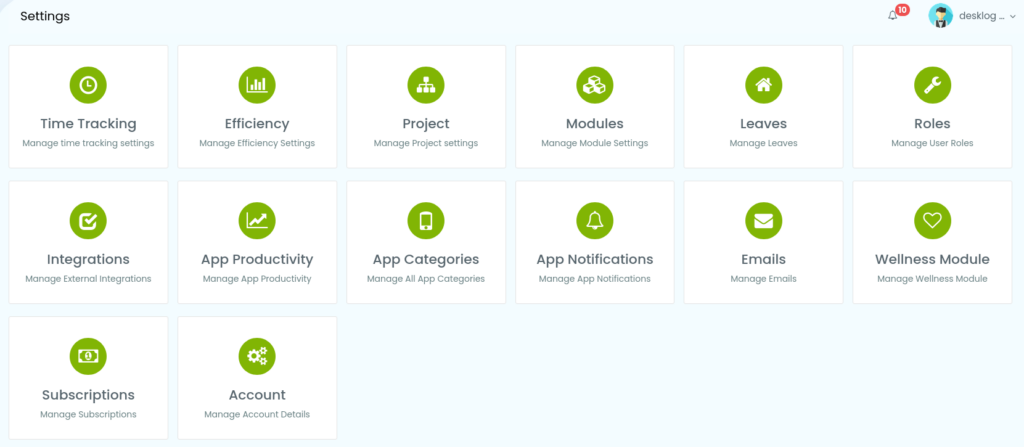Viewport: 1024px width, 447px height.
Task: Click the desklog username label
Action: [982, 16]
